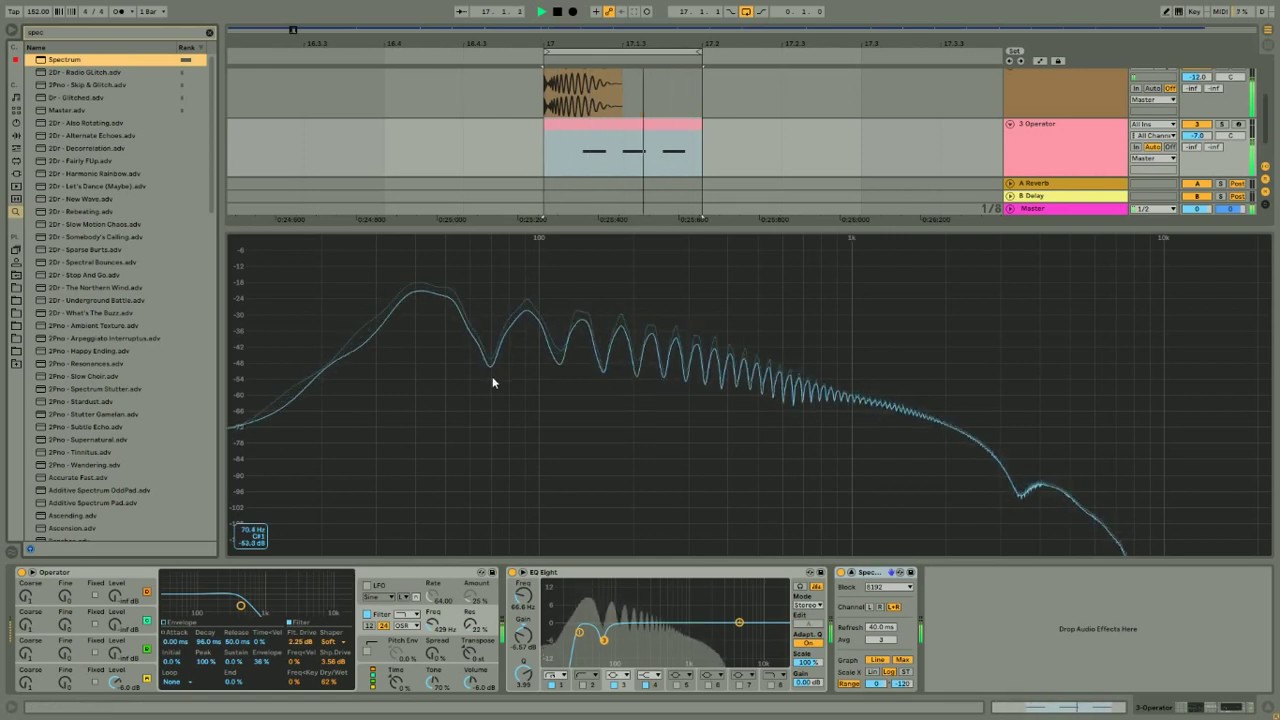Toggle the metronome icon
Image resolution: width=1280 pixels, height=720 pixels.
pos(120,12)
